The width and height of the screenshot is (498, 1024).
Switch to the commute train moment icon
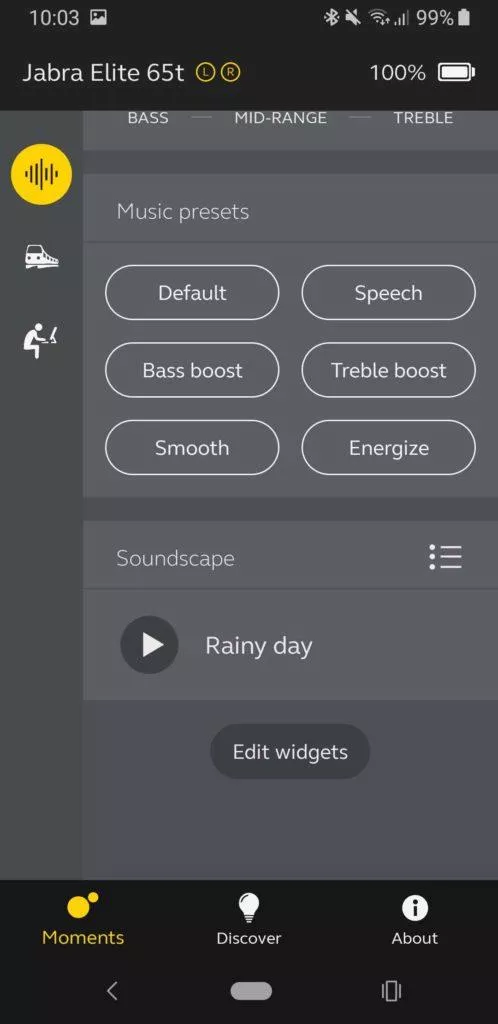coord(41,256)
